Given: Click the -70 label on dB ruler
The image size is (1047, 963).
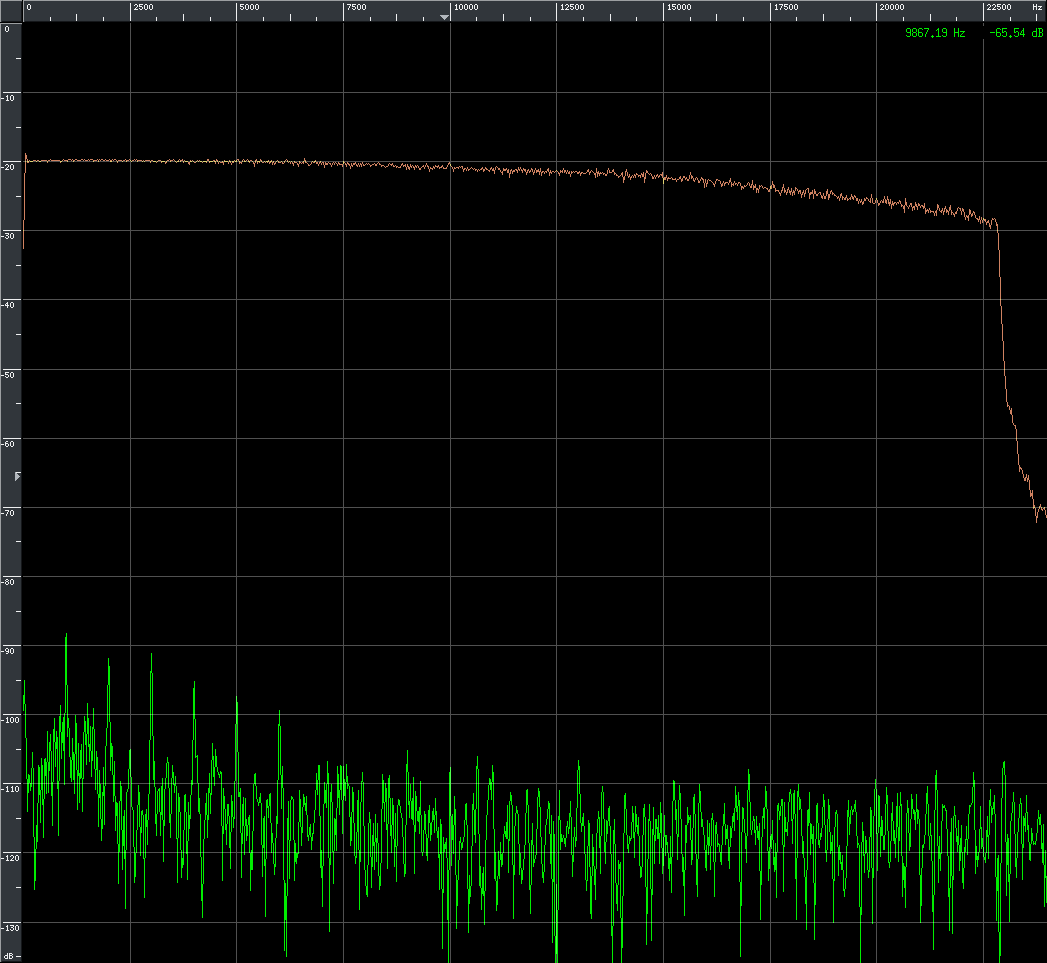Looking at the screenshot, I should (x=8, y=513).
